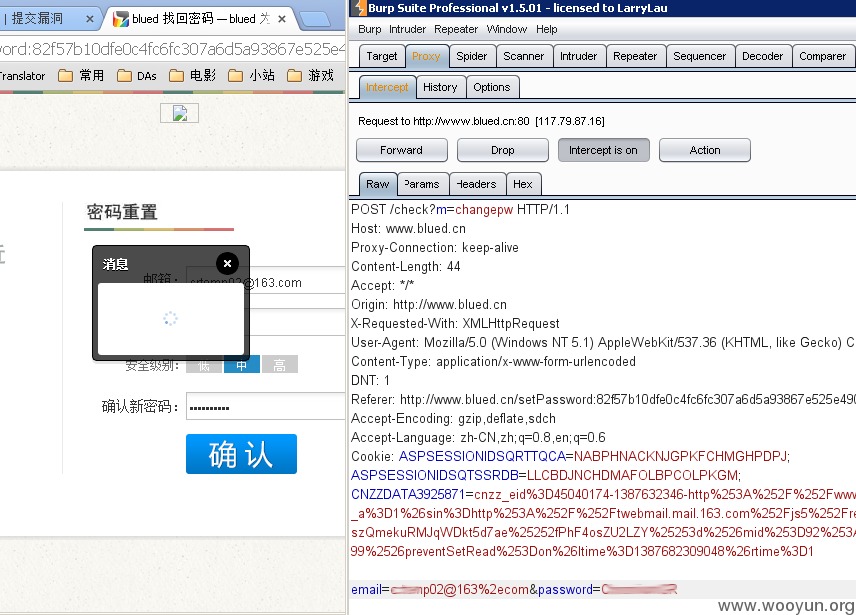Screen dimensions: 856x615
Task: Toggle the Intercept is on button
Action: (x=604, y=150)
